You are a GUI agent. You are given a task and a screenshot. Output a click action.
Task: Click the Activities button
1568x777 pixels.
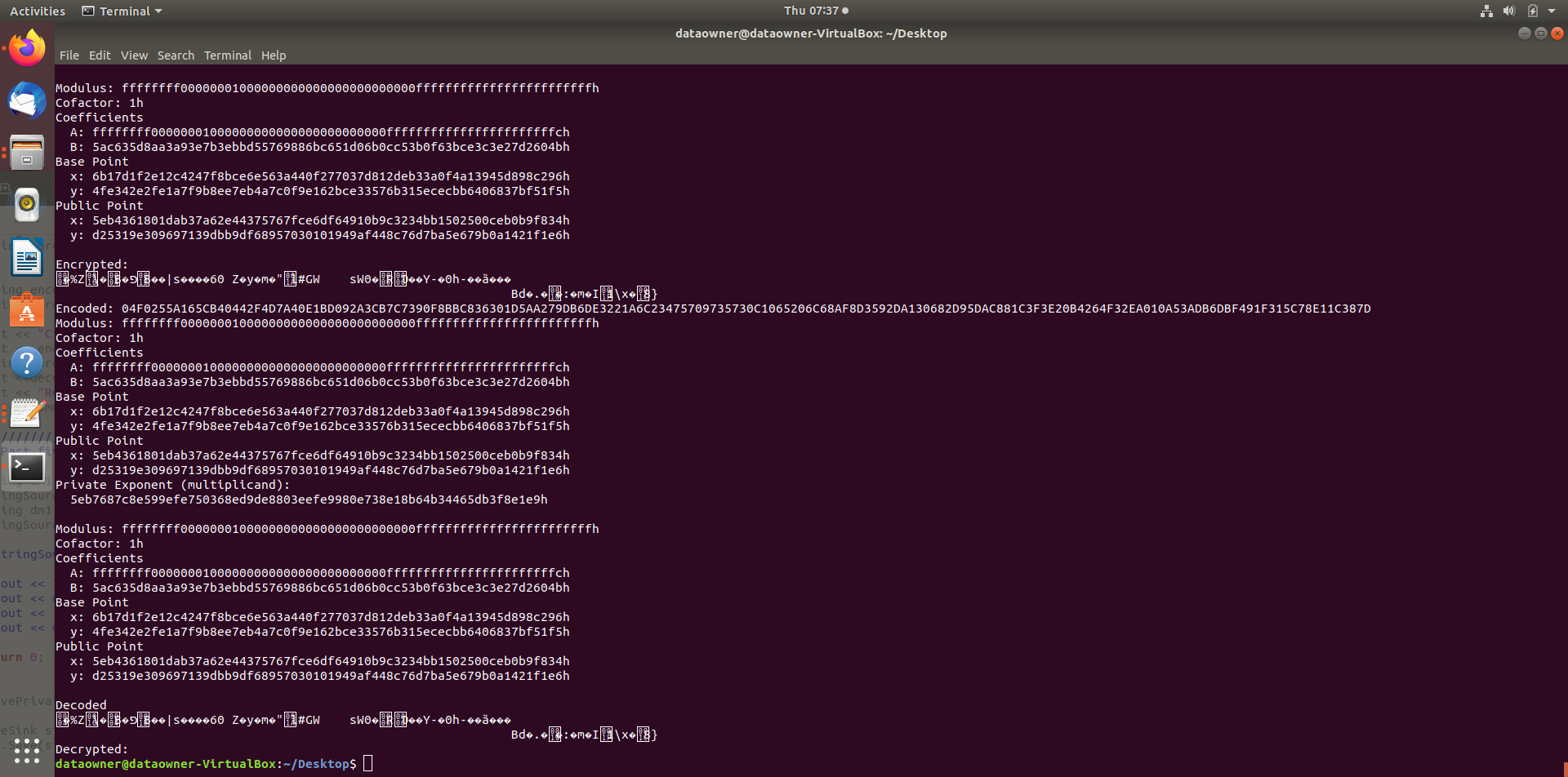point(38,11)
